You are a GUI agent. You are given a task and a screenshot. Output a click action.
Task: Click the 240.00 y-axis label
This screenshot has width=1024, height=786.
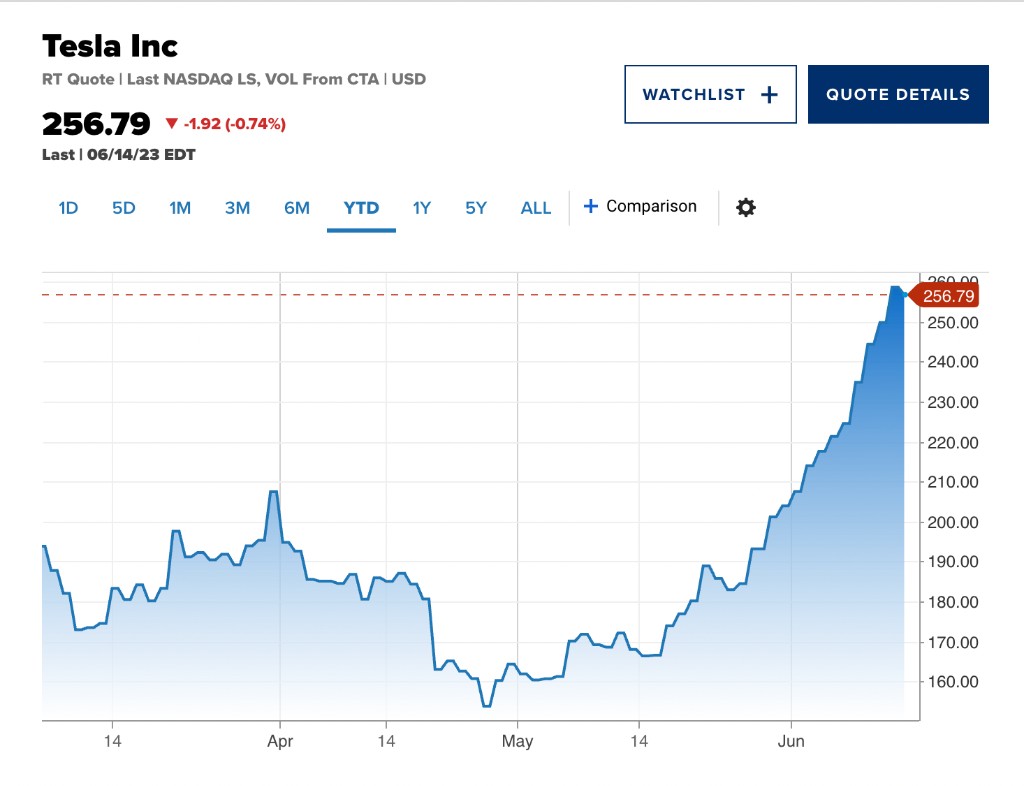point(953,362)
